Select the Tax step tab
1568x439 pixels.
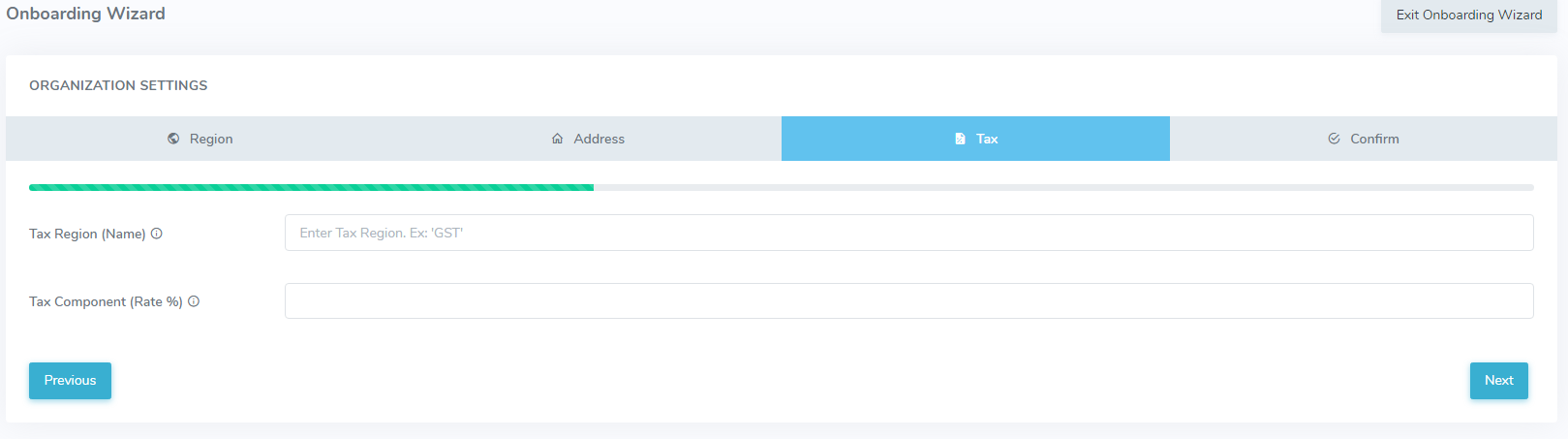click(975, 139)
